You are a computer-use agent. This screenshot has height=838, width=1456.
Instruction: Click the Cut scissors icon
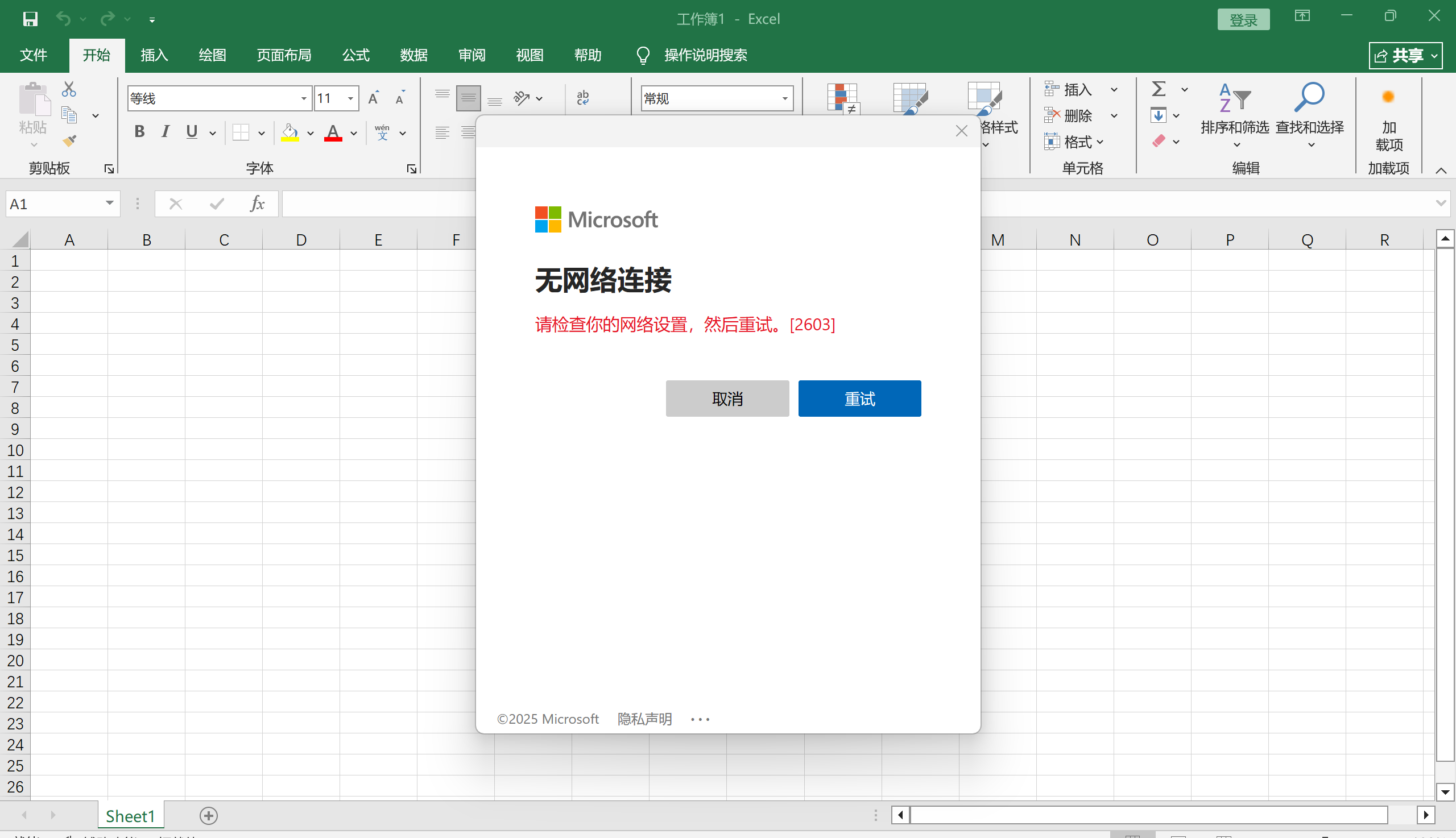pyautogui.click(x=69, y=89)
